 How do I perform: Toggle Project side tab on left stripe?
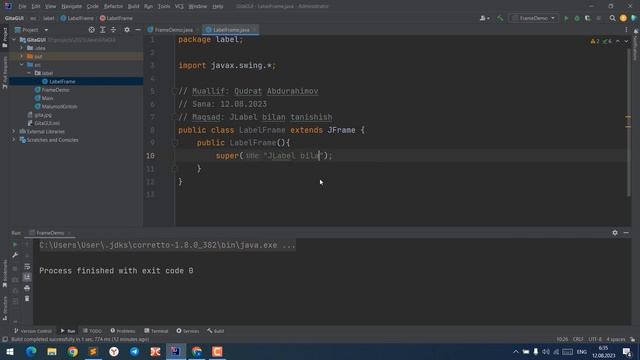click(x=5, y=38)
